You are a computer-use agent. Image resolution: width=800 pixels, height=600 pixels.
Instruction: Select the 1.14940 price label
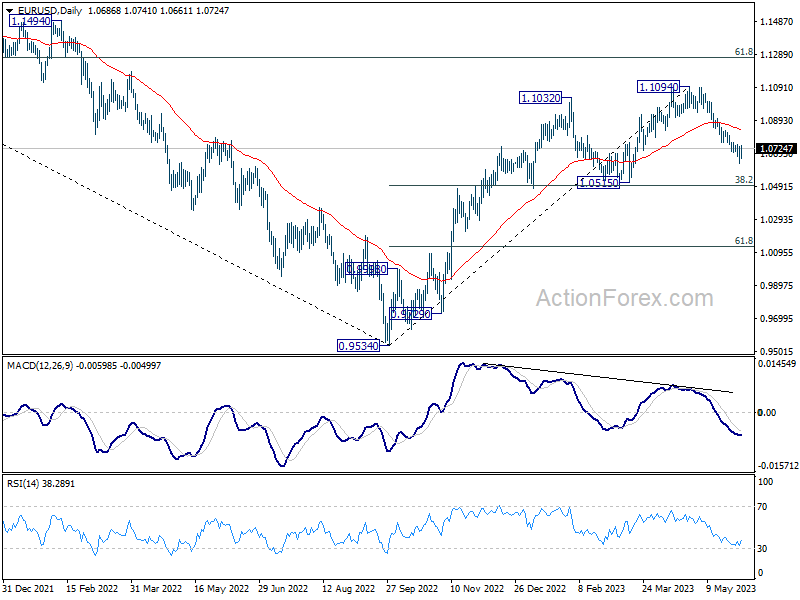pos(30,21)
